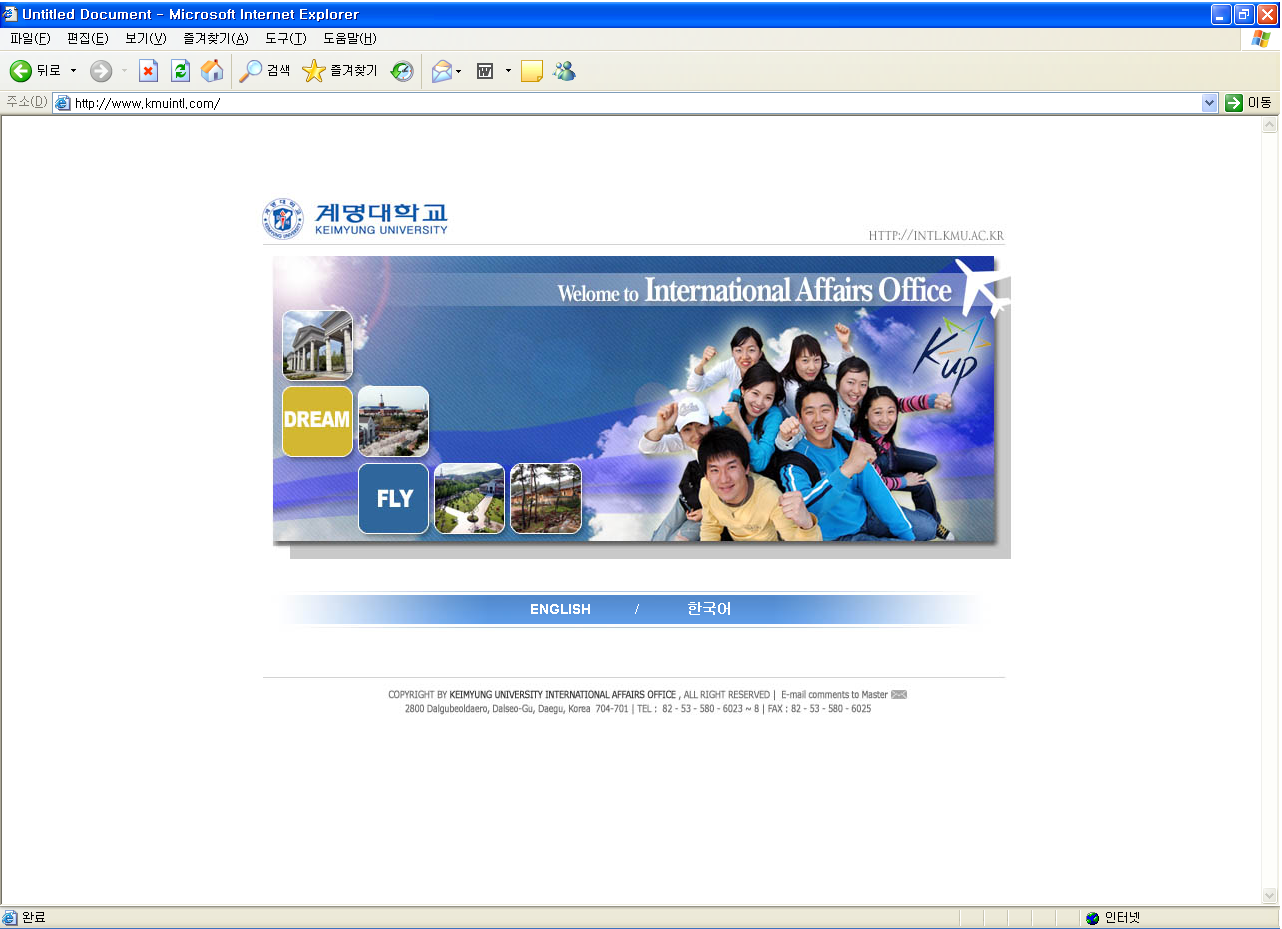Click the yellow Discuss note icon
The image size is (1282, 929).
[x=532, y=71]
